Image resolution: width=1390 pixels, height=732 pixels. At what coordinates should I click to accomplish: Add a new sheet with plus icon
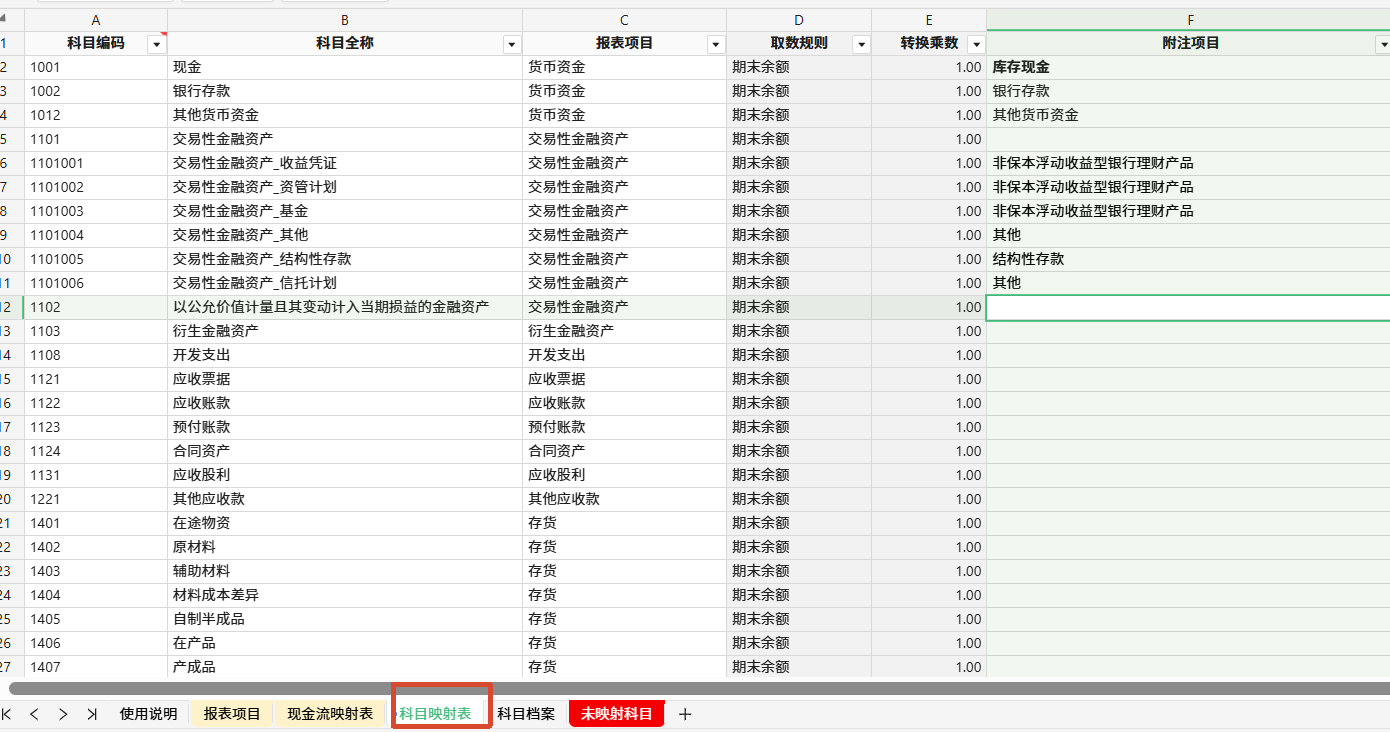point(685,714)
